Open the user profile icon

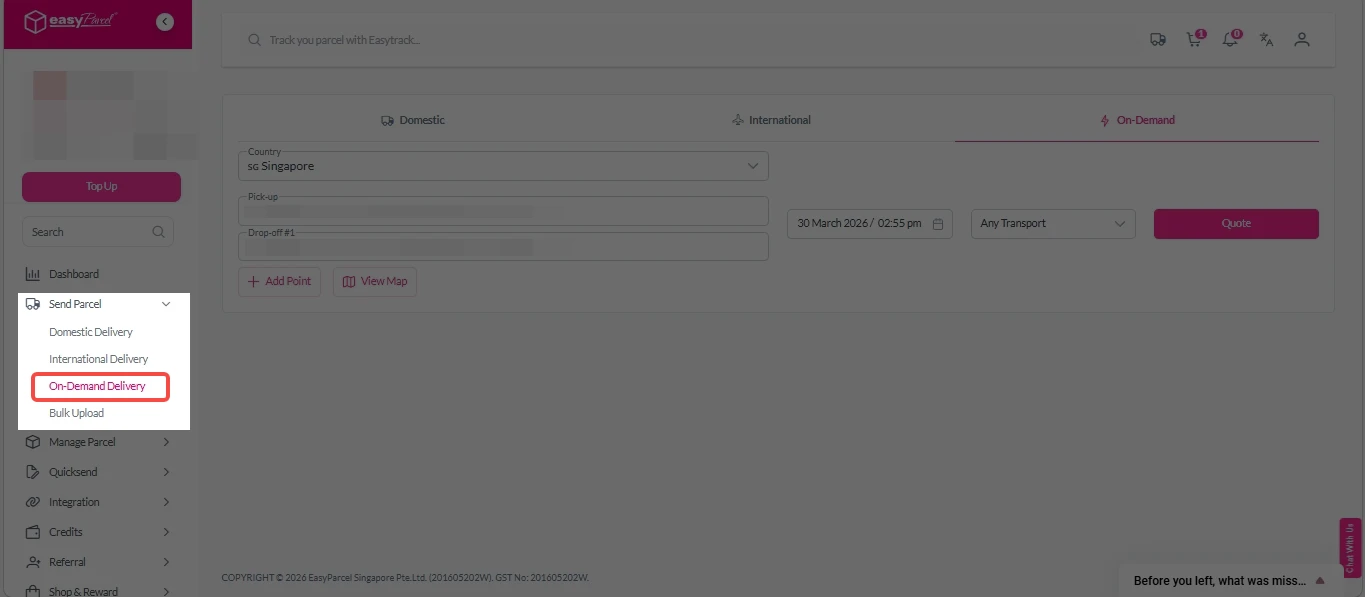click(x=1301, y=40)
